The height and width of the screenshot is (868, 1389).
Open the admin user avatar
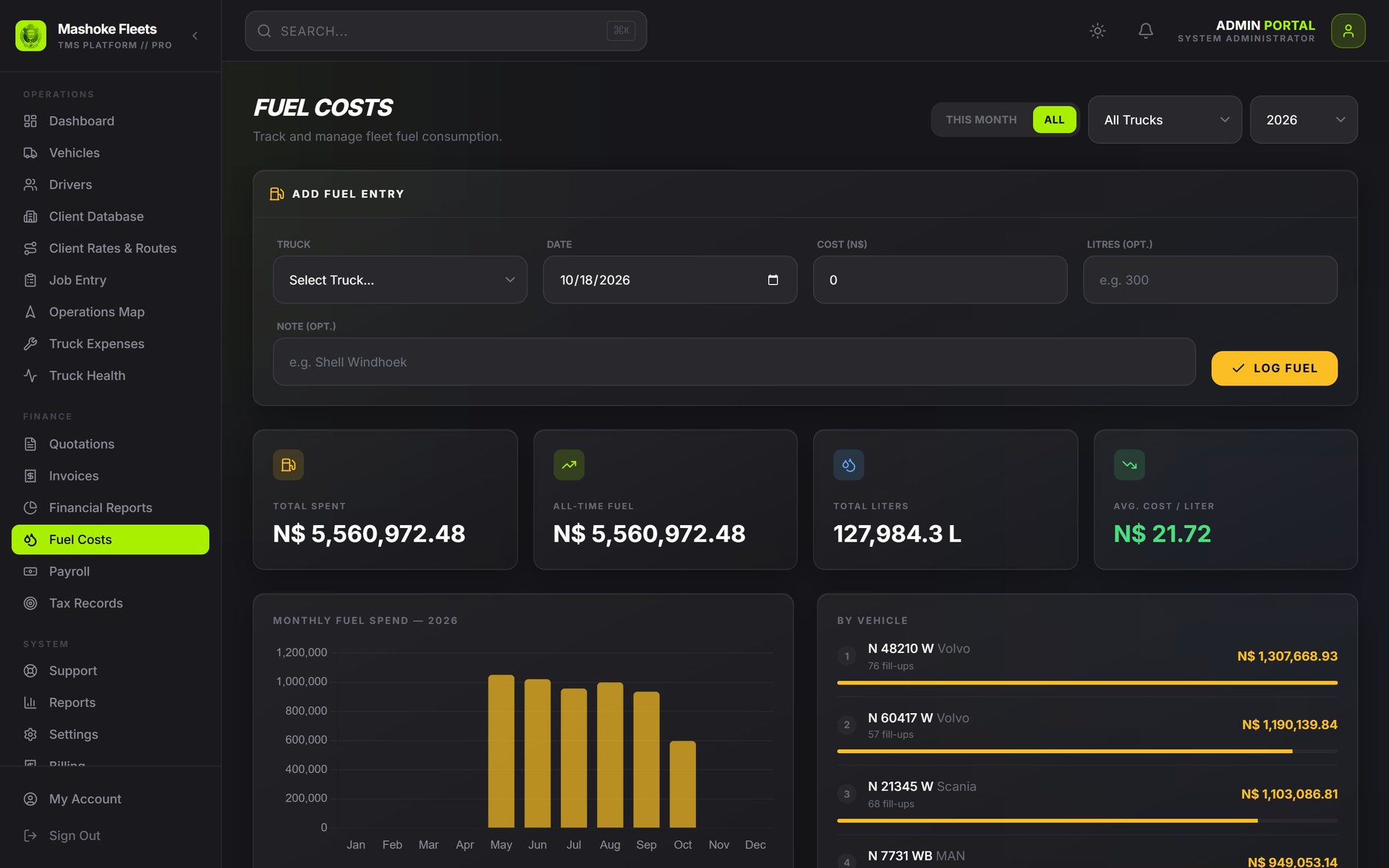1348,30
